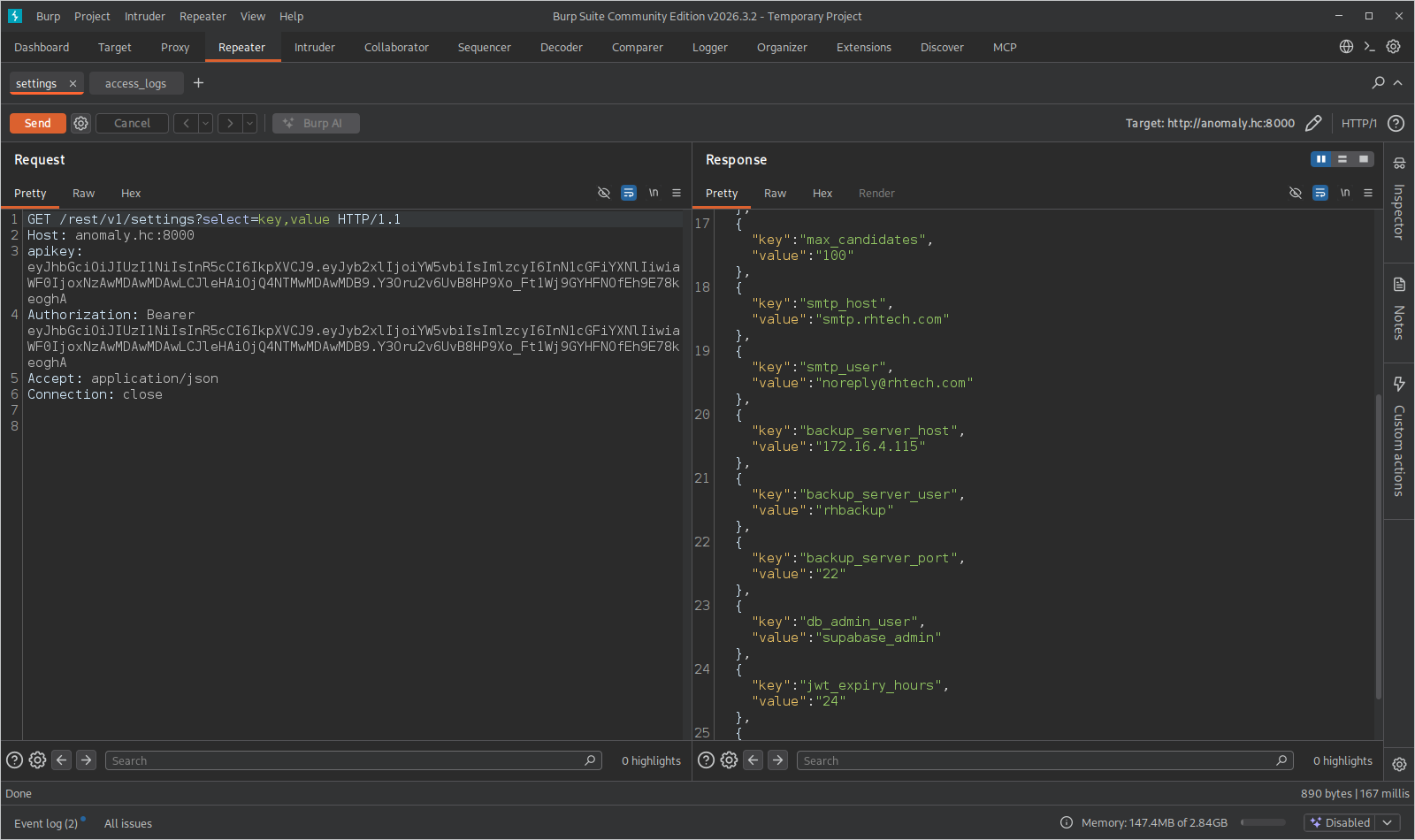Edit the target with the pencil icon
Image resolution: width=1415 pixels, height=840 pixels.
[x=1313, y=123]
